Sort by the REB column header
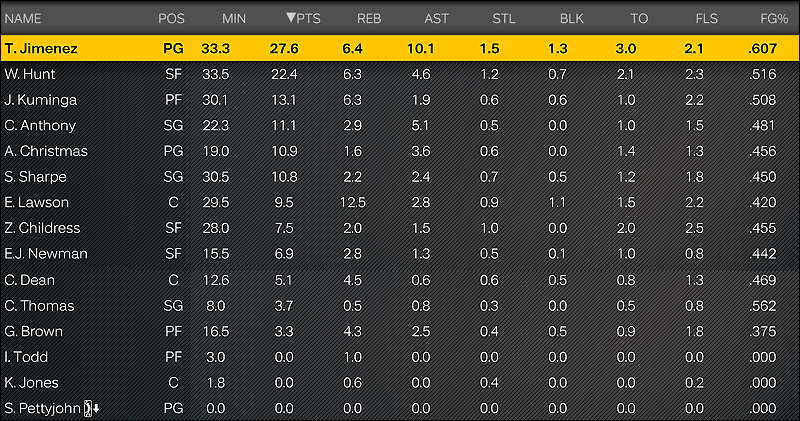This screenshot has height=421, width=800. (369, 19)
